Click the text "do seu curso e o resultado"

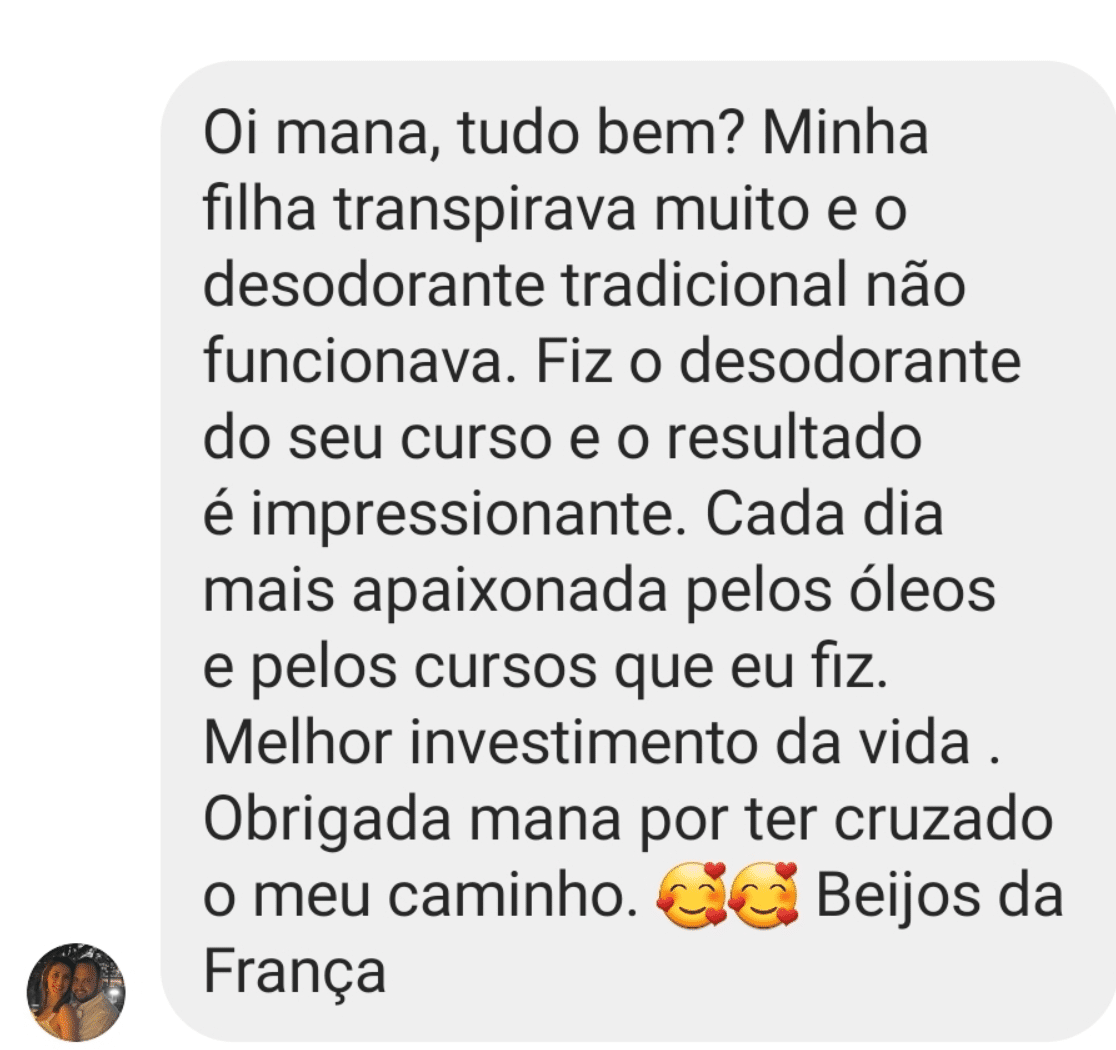pos(563,437)
